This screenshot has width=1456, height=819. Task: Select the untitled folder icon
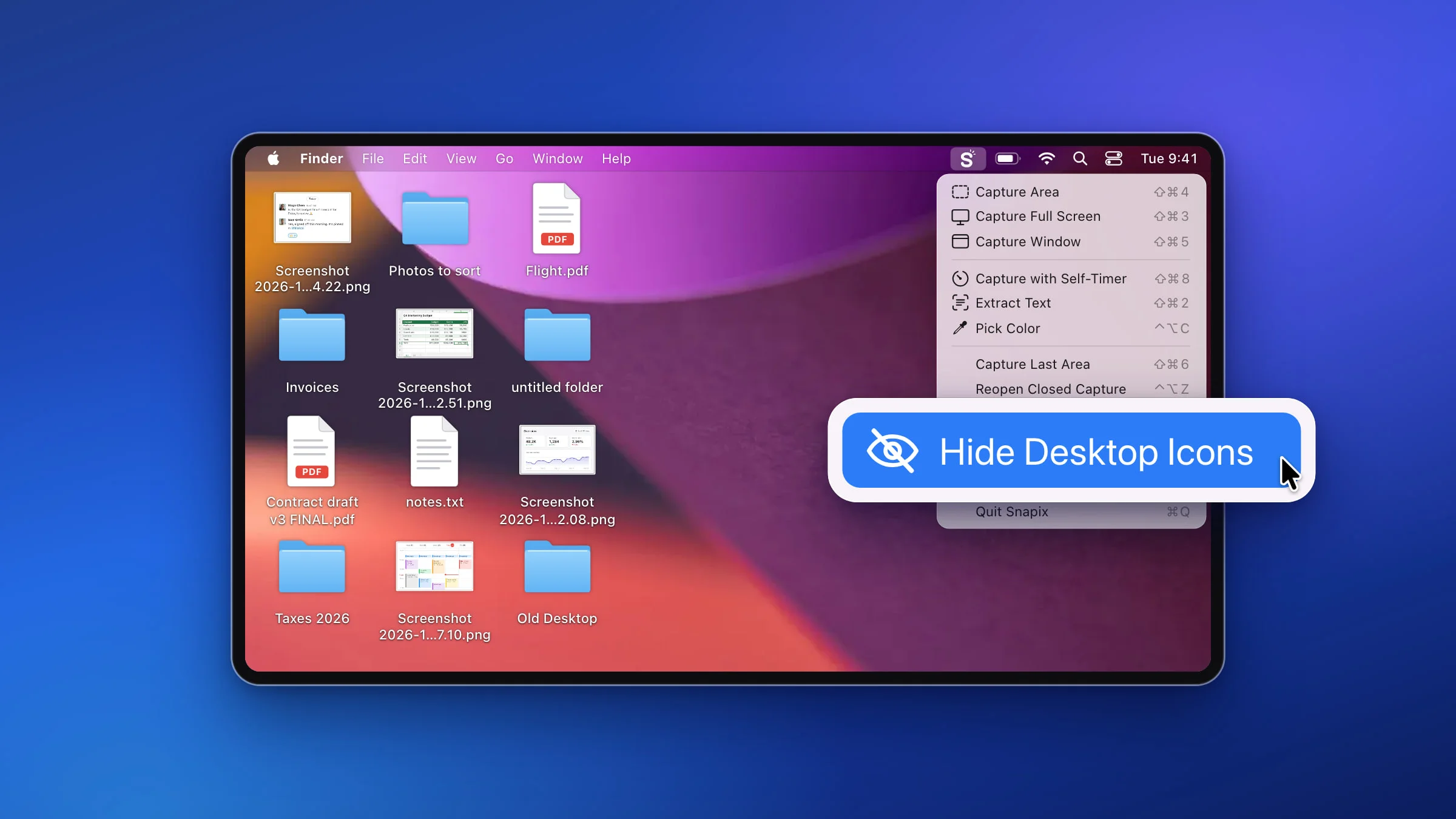point(557,335)
